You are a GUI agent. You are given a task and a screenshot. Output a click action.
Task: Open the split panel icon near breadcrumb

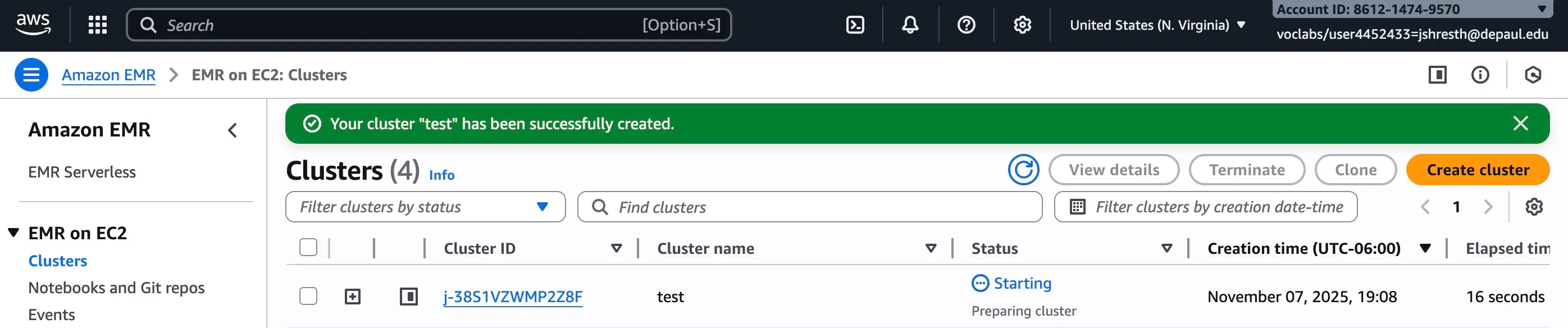click(x=1437, y=75)
